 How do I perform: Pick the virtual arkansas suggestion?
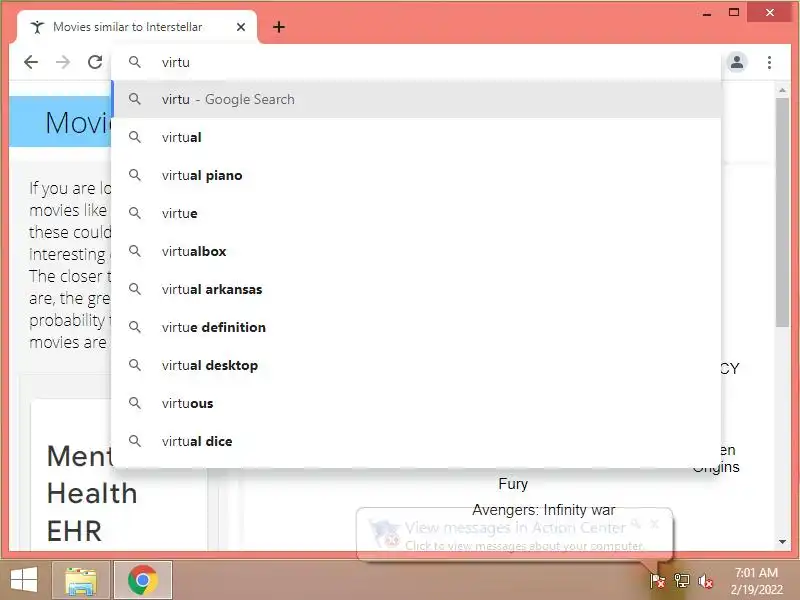416,289
